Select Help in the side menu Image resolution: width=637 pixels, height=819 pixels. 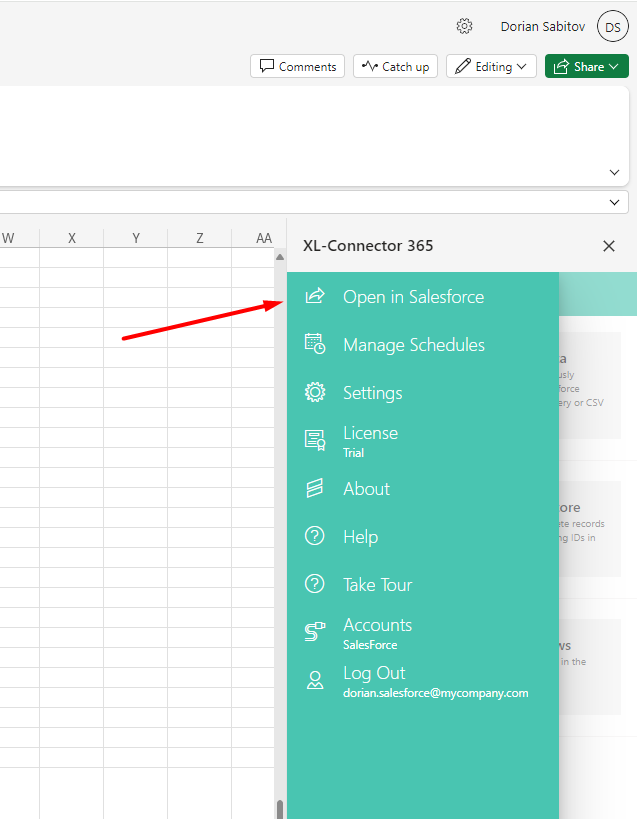point(423,536)
